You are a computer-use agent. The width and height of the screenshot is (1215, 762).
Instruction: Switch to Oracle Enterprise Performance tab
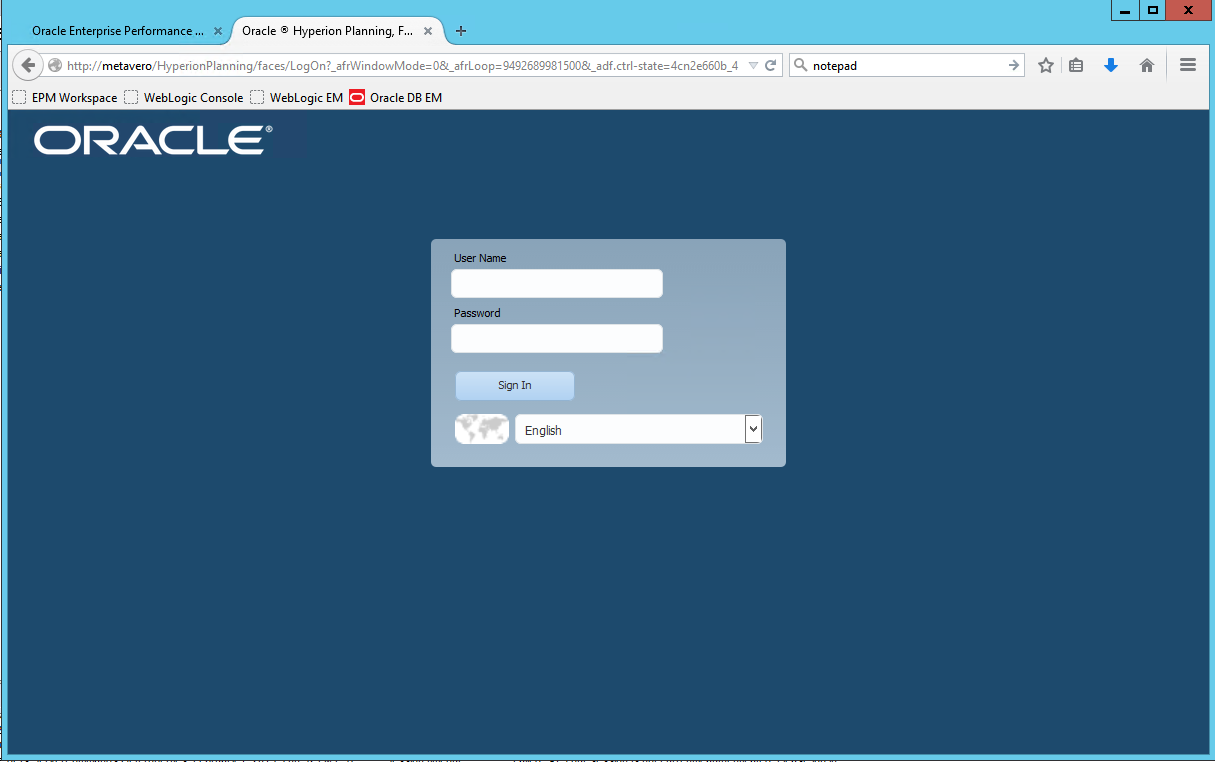[117, 31]
